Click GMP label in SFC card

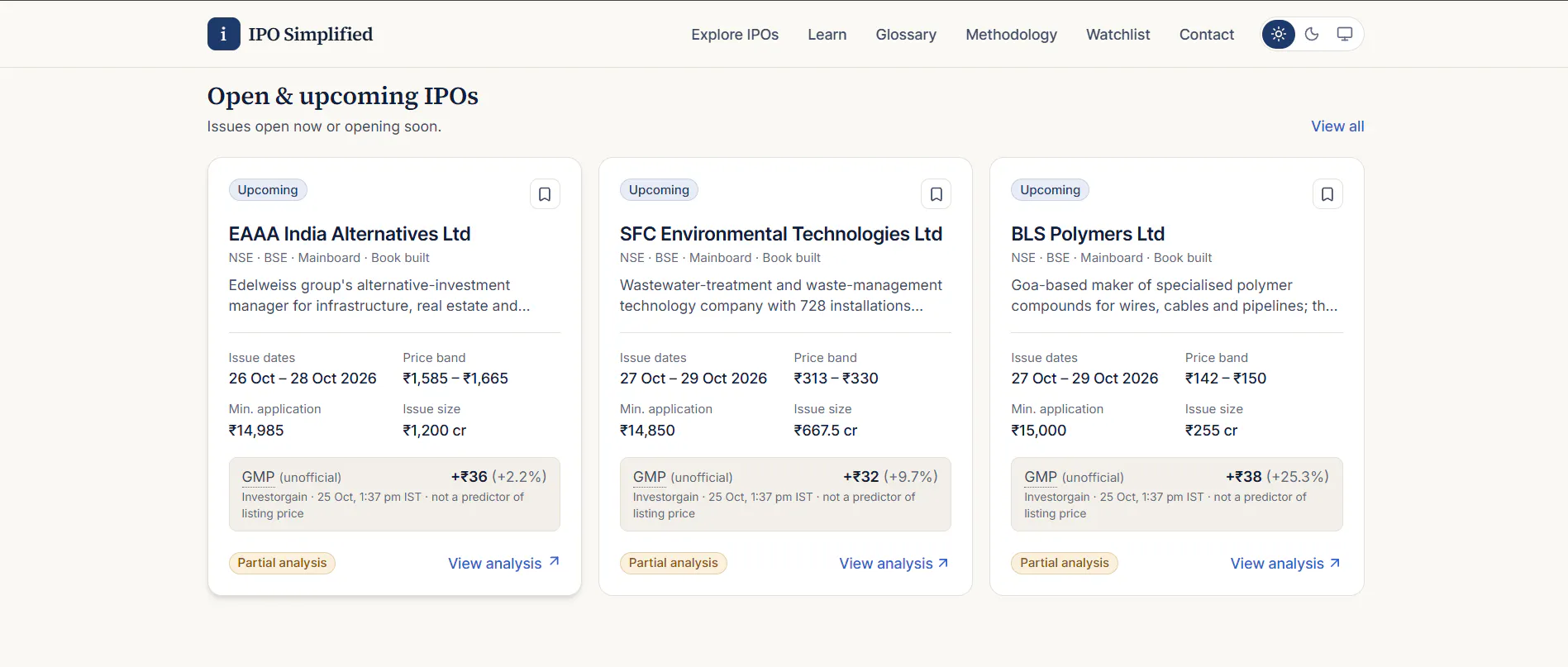click(x=650, y=477)
